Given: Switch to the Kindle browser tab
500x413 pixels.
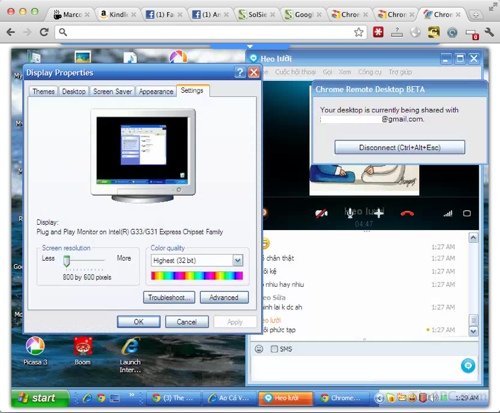Looking at the screenshot, I should [x=118, y=14].
